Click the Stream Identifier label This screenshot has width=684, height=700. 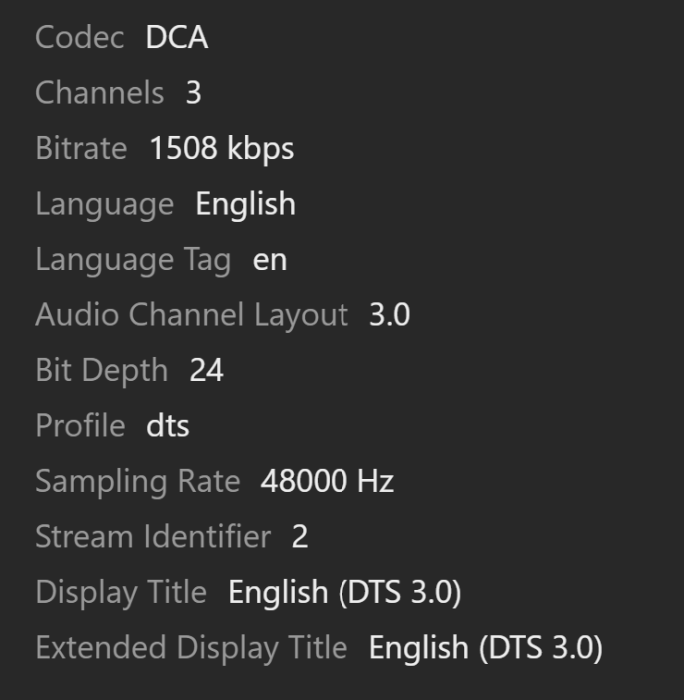(x=152, y=537)
